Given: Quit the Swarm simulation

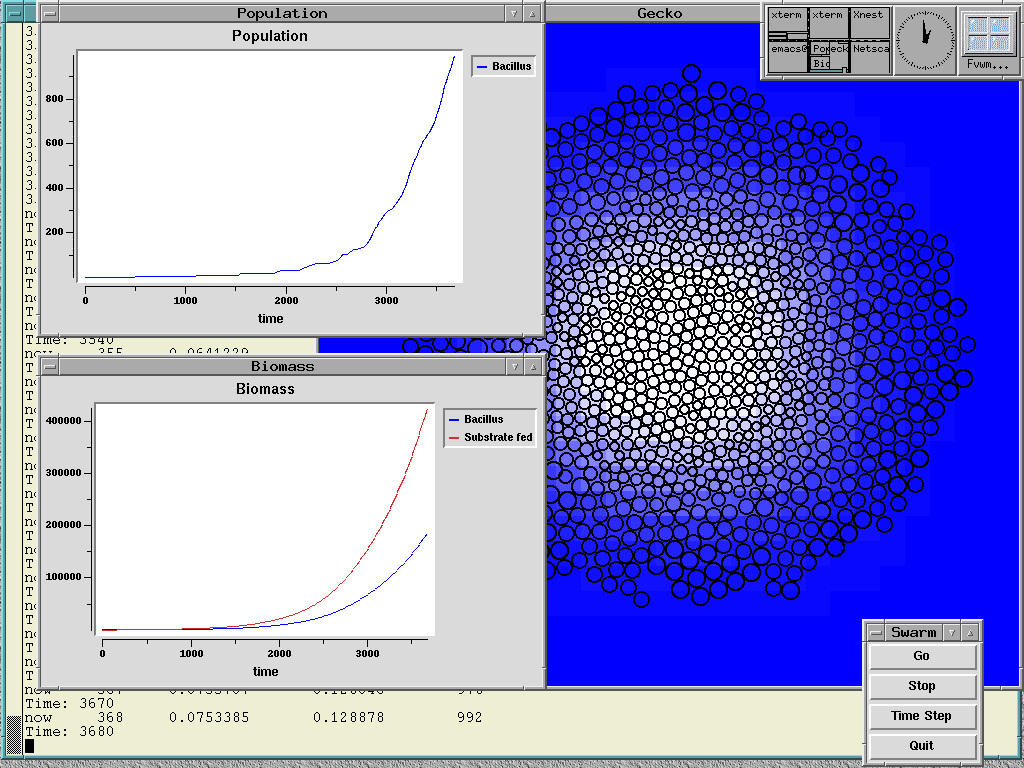Looking at the screenshot, I should [922, 746].
